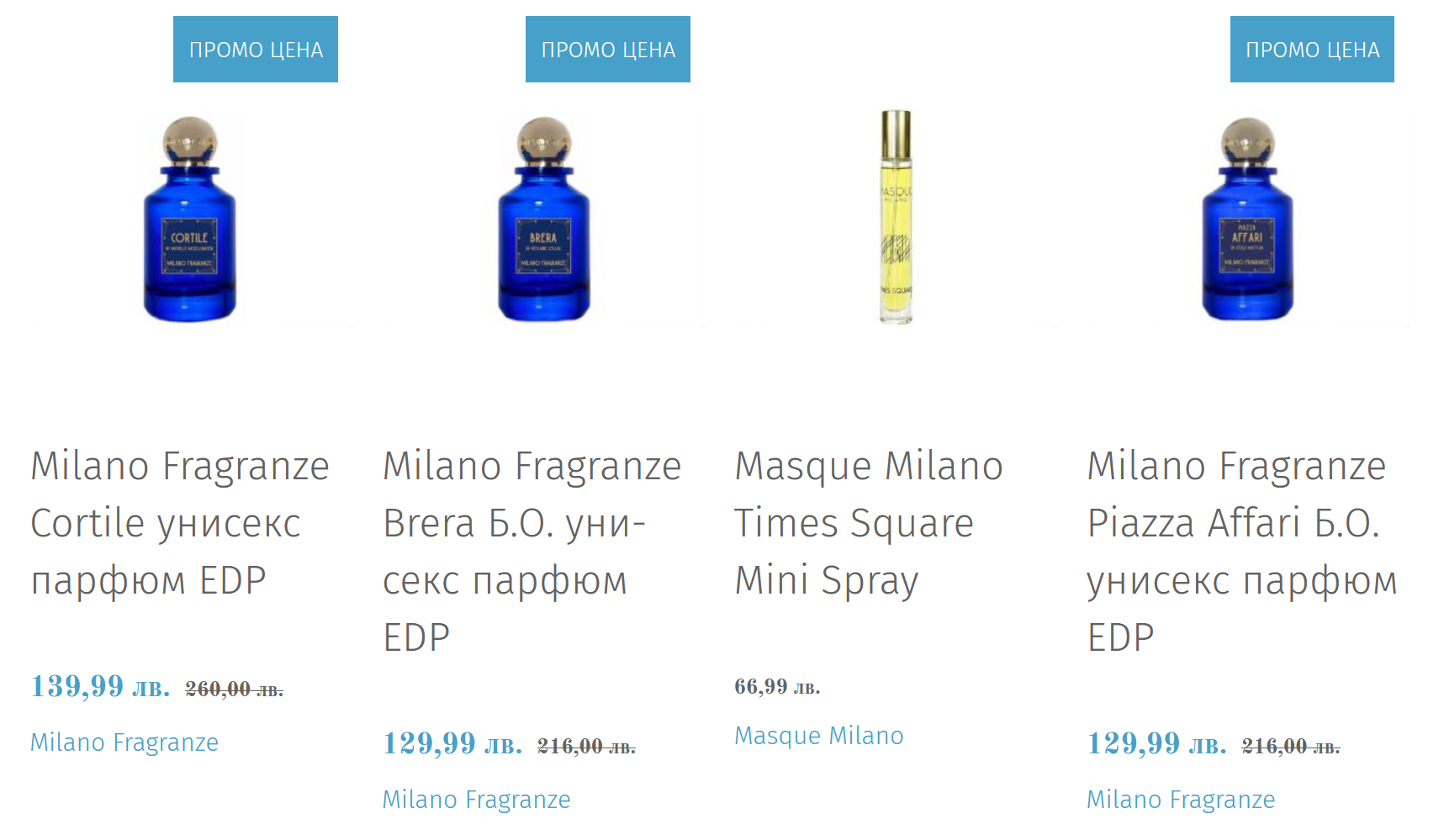This screenshot has height=840, width=1444.
Task: Click the yellow Times Square mini spray image
Action: (896, 217)
